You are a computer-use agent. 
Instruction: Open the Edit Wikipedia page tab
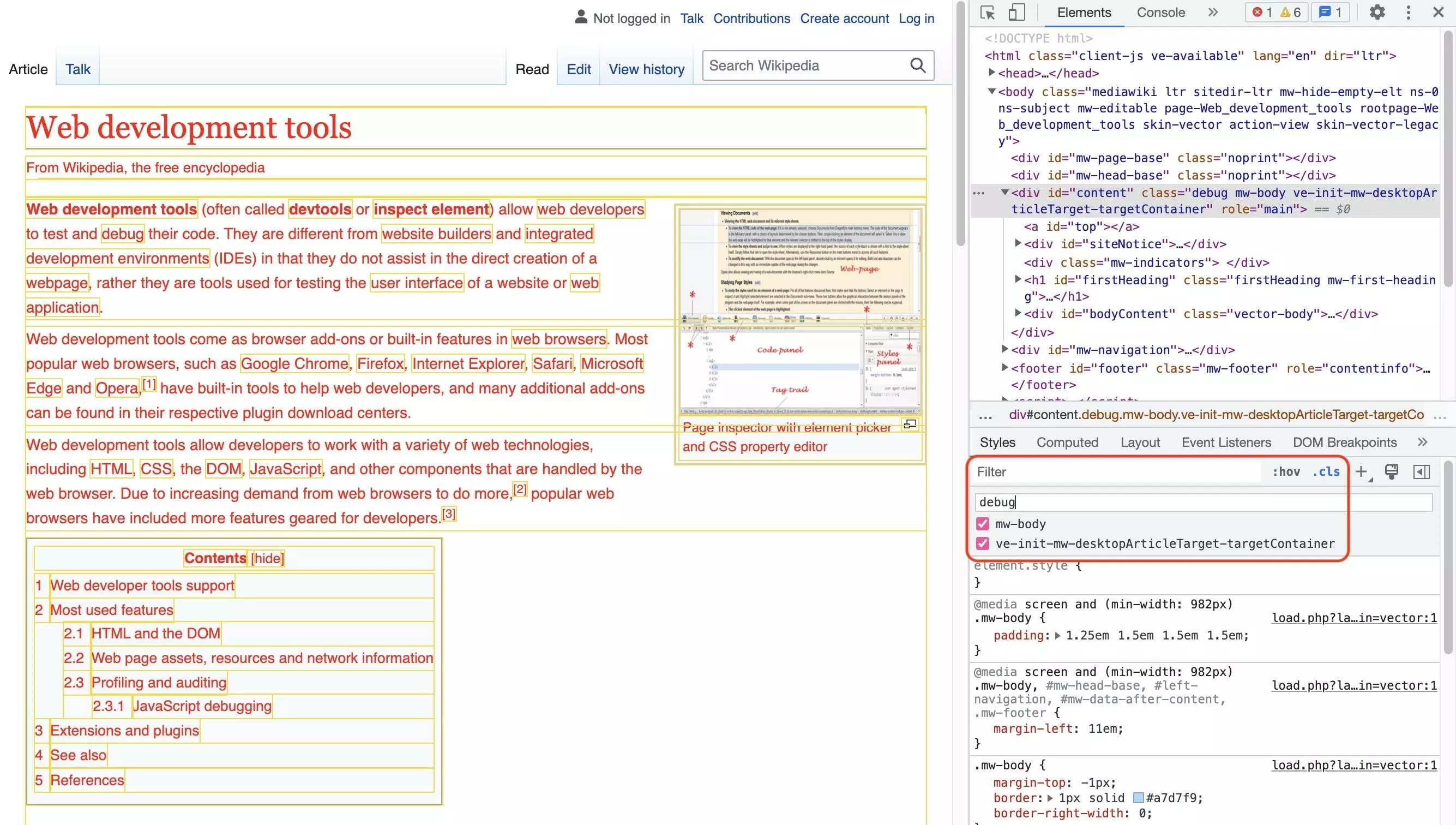point(578,69)
